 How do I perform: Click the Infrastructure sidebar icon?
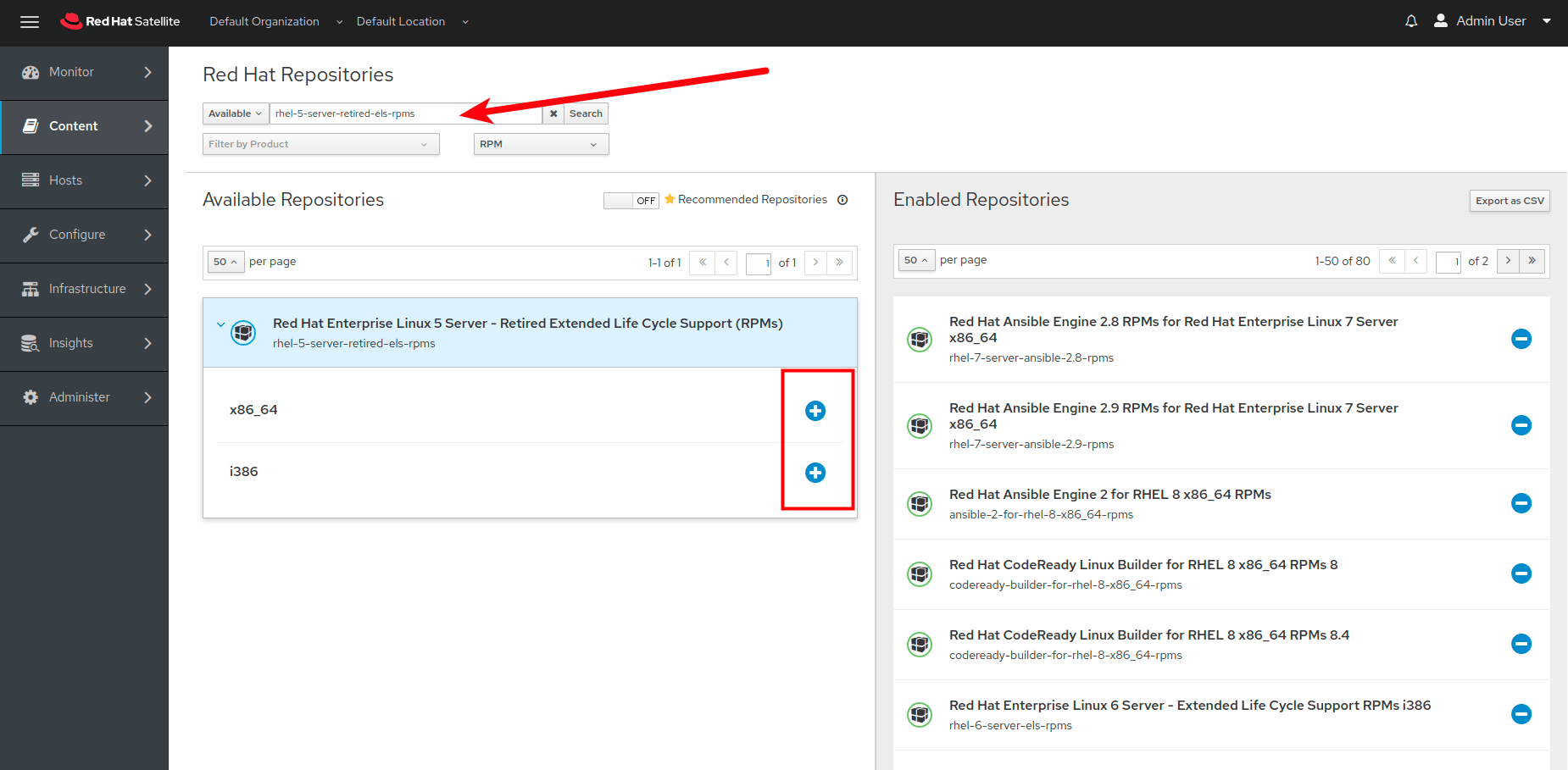click(x=31, y=288)
